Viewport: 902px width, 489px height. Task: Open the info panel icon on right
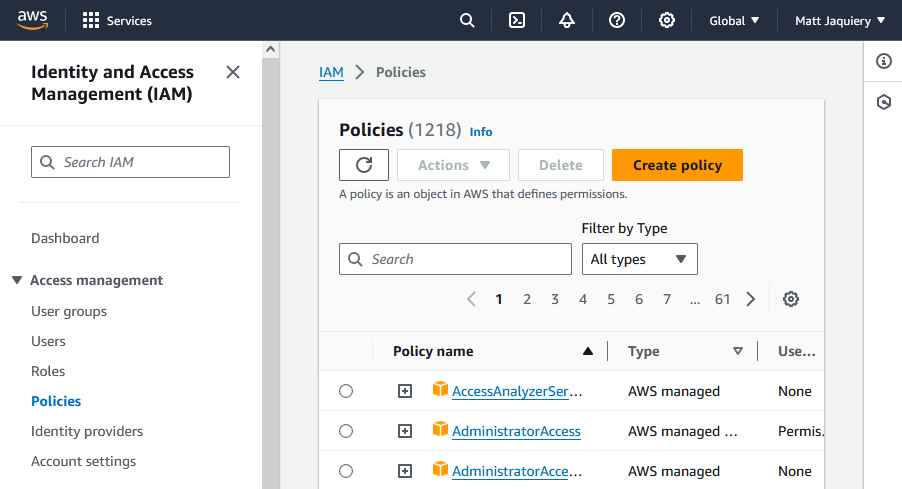coord(883,62)
